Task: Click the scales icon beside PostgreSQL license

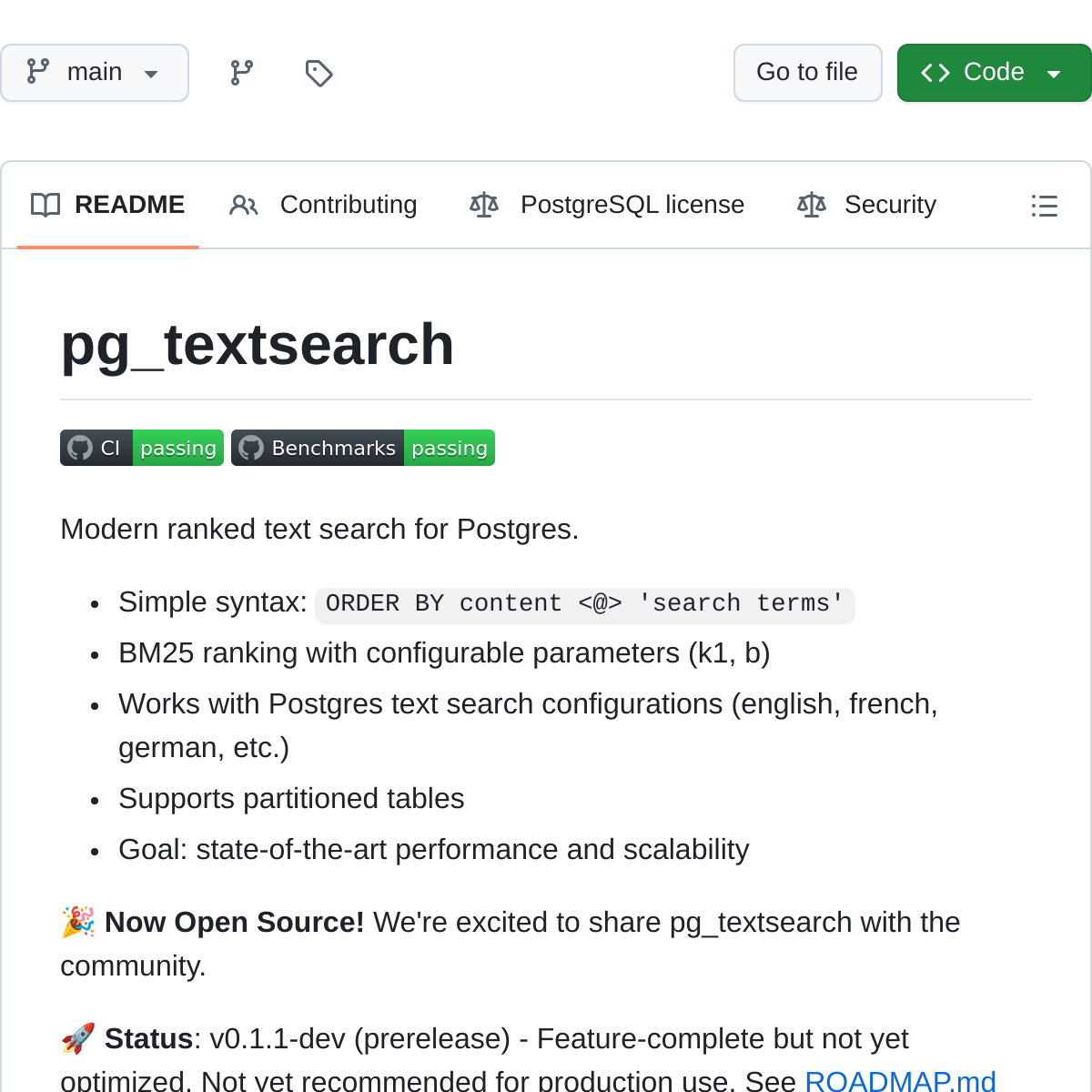Action: [484, 206]
